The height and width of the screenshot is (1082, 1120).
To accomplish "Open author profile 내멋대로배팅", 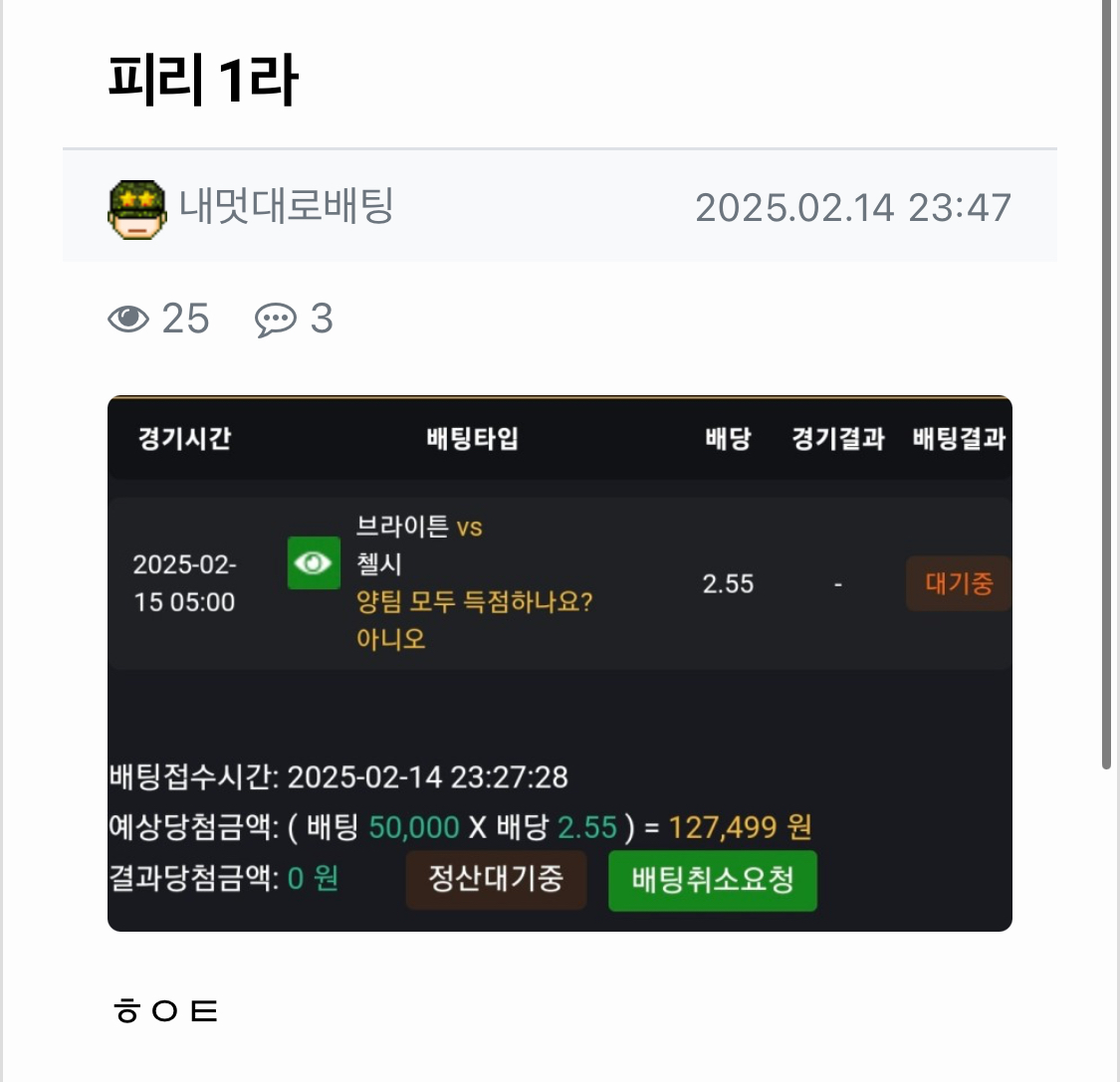I will (x=286, y=206).
